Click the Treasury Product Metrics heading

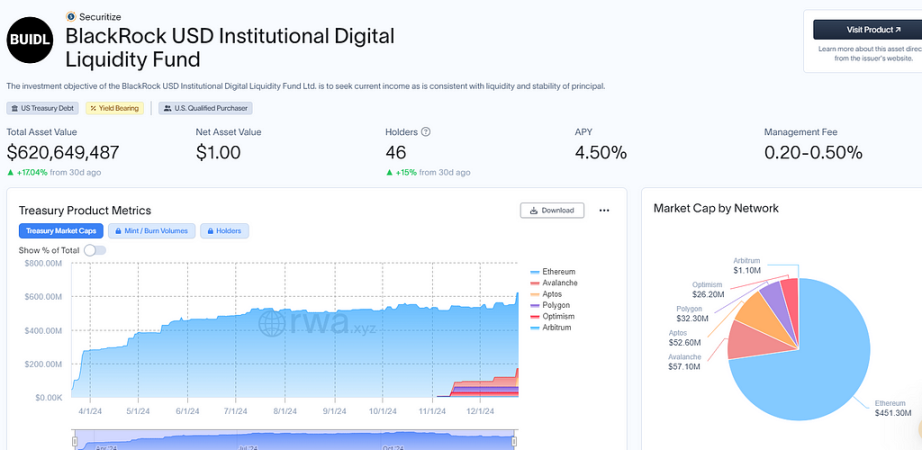click(85, 211)
